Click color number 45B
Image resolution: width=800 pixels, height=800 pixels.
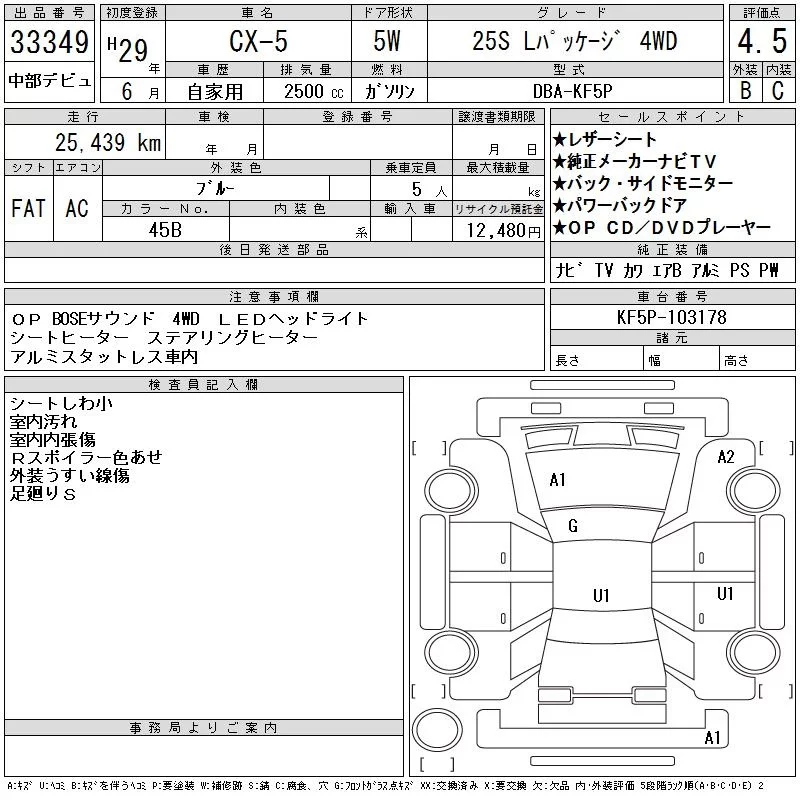click(165, 230)
